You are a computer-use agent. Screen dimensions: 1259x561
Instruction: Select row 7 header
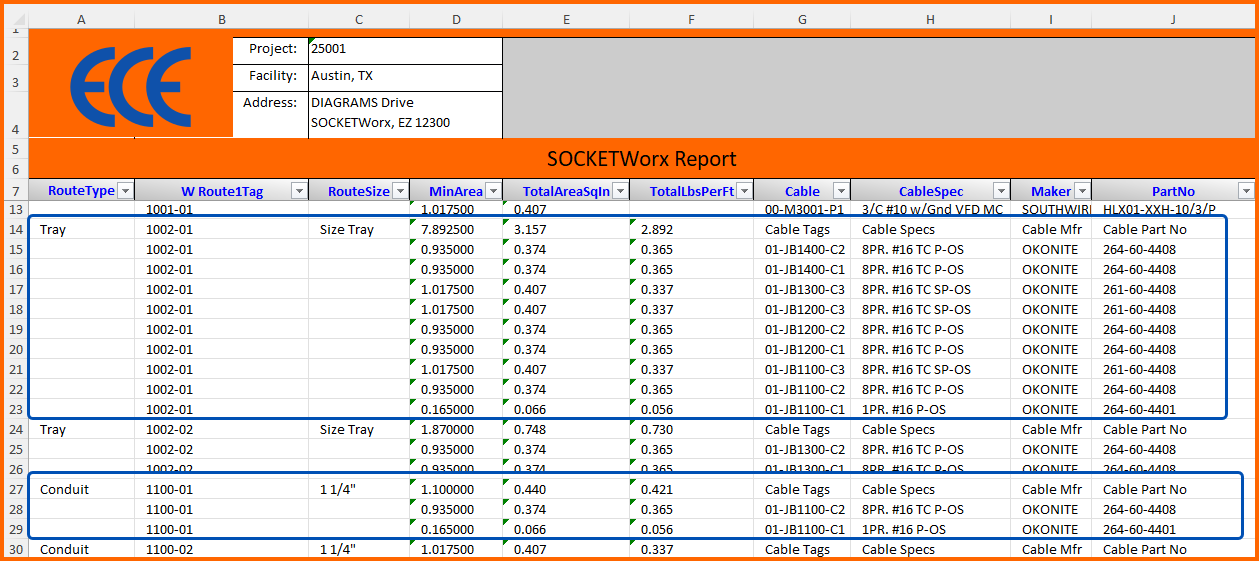coord(15,191)
